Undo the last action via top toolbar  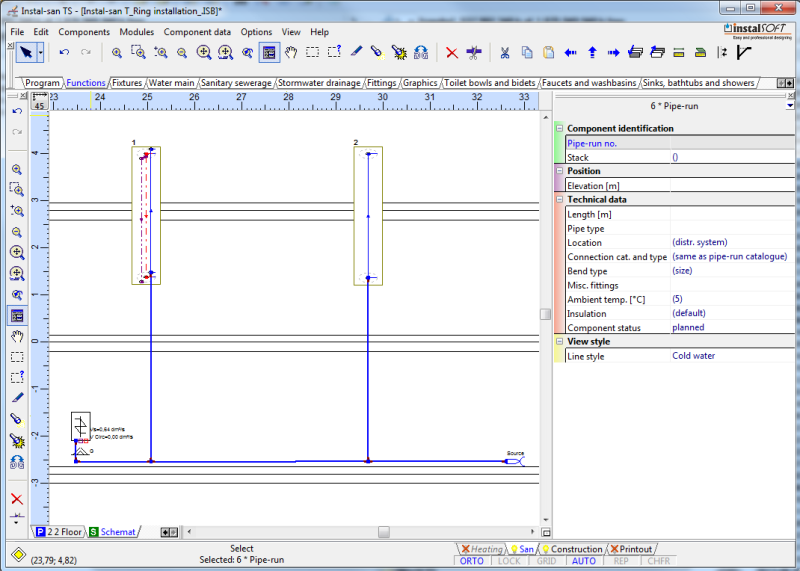click(x=64, y=53)
